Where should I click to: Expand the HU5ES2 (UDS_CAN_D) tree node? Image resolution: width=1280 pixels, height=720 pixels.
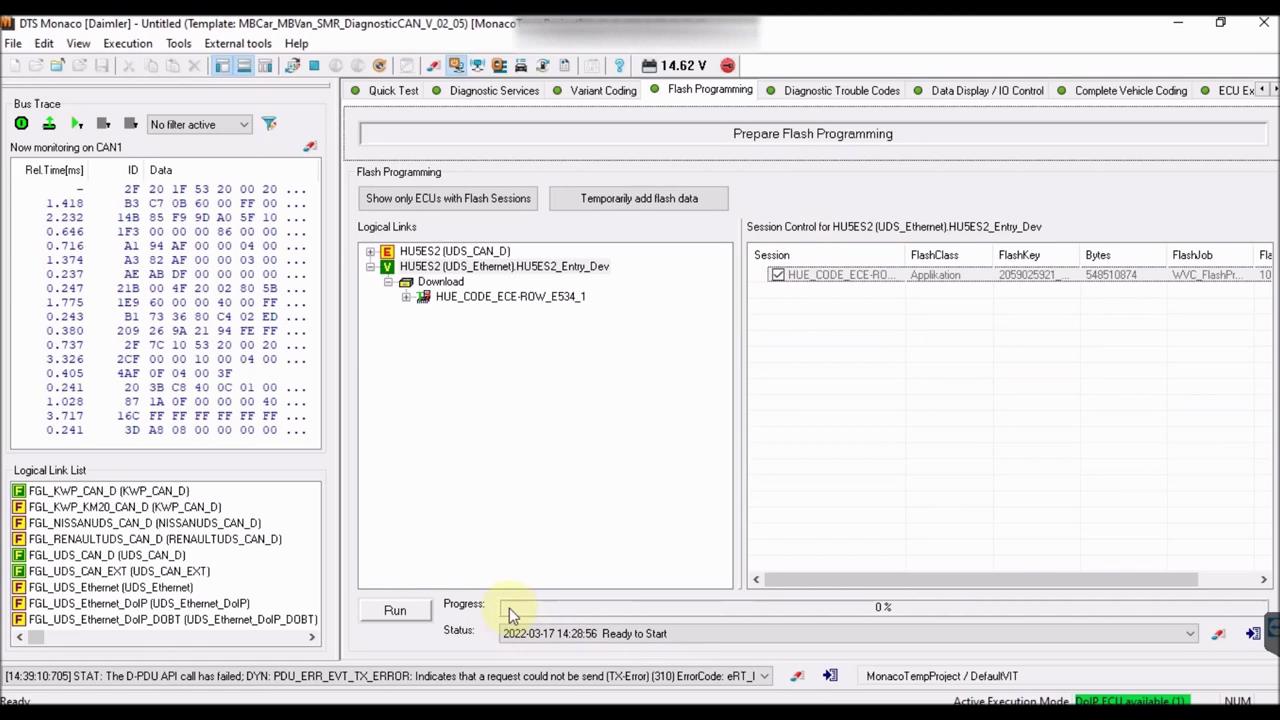[x=370, y=252]
